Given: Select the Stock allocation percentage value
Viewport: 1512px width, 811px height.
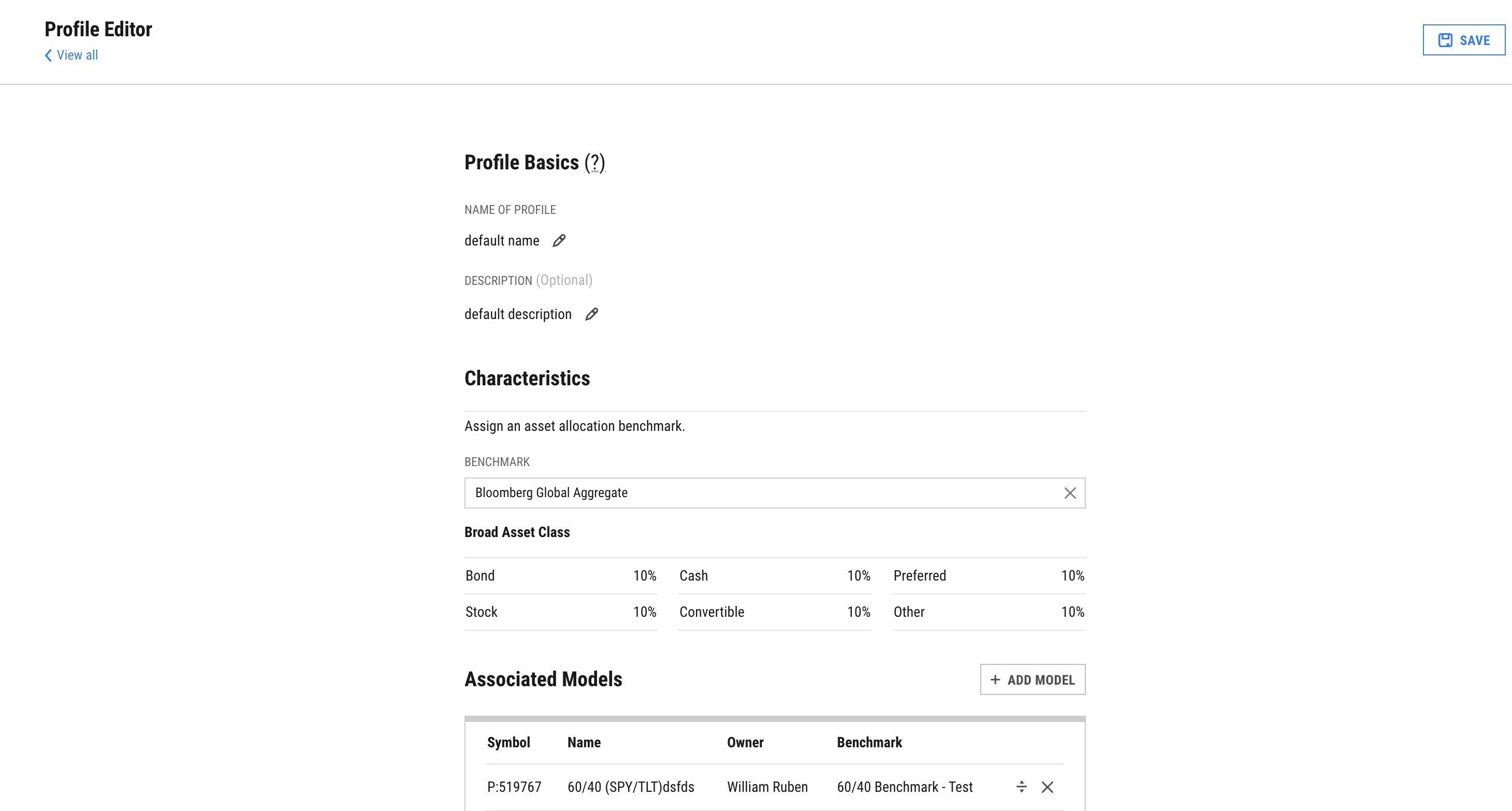Looking at the screenshot, I should click(x=645, y=612).
